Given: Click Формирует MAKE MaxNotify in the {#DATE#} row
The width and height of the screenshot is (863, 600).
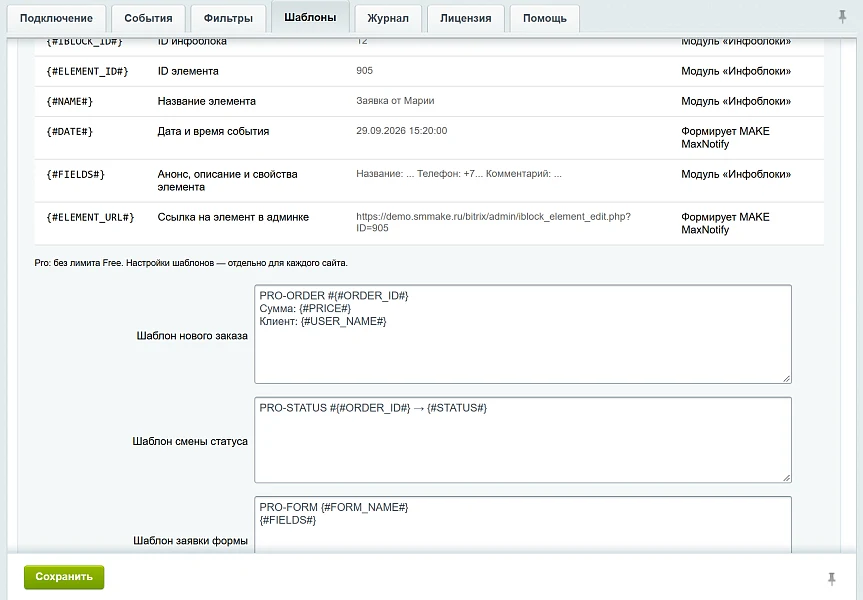Looking at the screenshot, I should 725,138.
